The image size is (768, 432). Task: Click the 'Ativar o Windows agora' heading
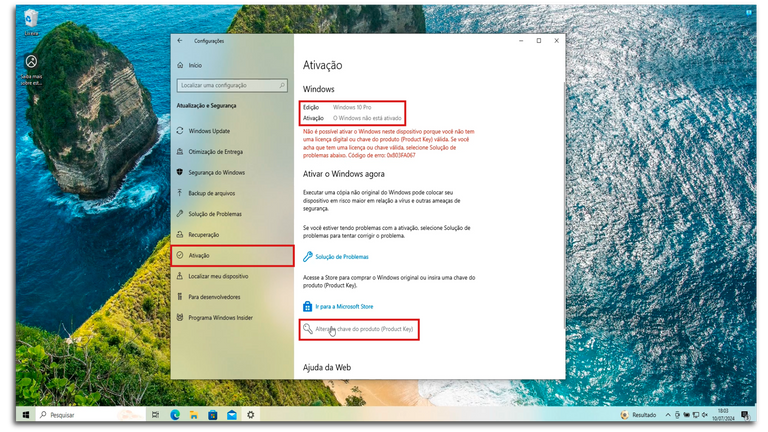point(344,174)
